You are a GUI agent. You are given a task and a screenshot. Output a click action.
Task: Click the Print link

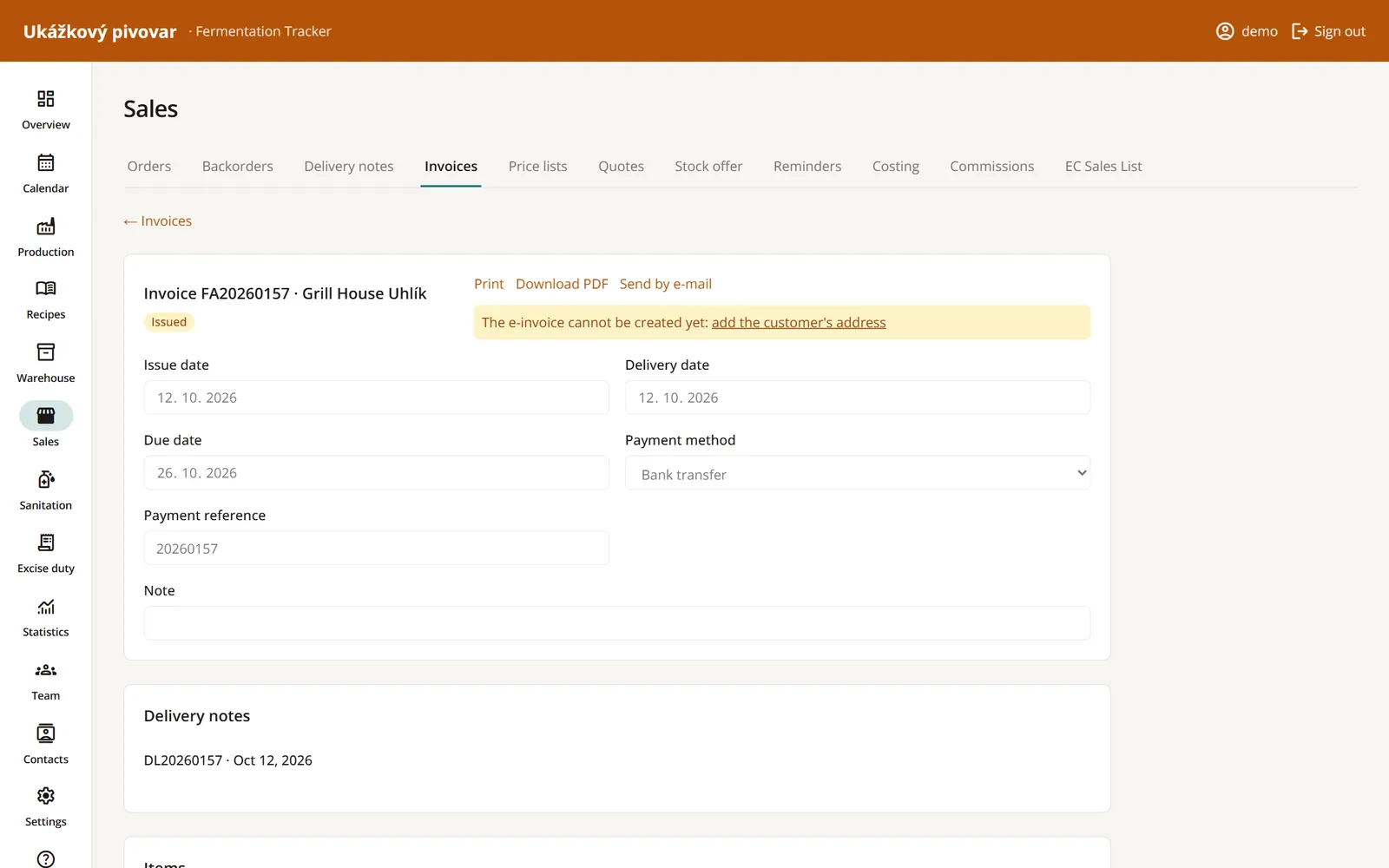click(x=489, y=284)
